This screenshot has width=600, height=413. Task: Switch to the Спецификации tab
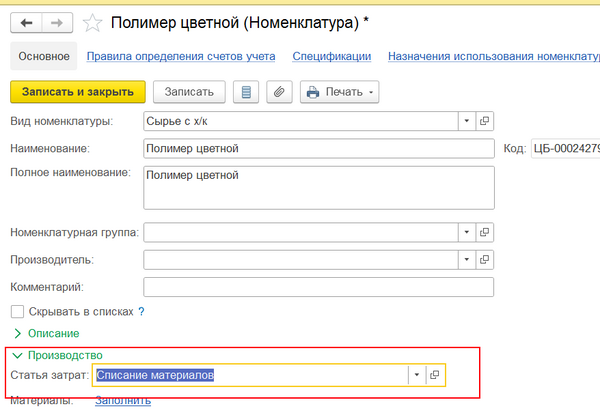pos(332,57)
